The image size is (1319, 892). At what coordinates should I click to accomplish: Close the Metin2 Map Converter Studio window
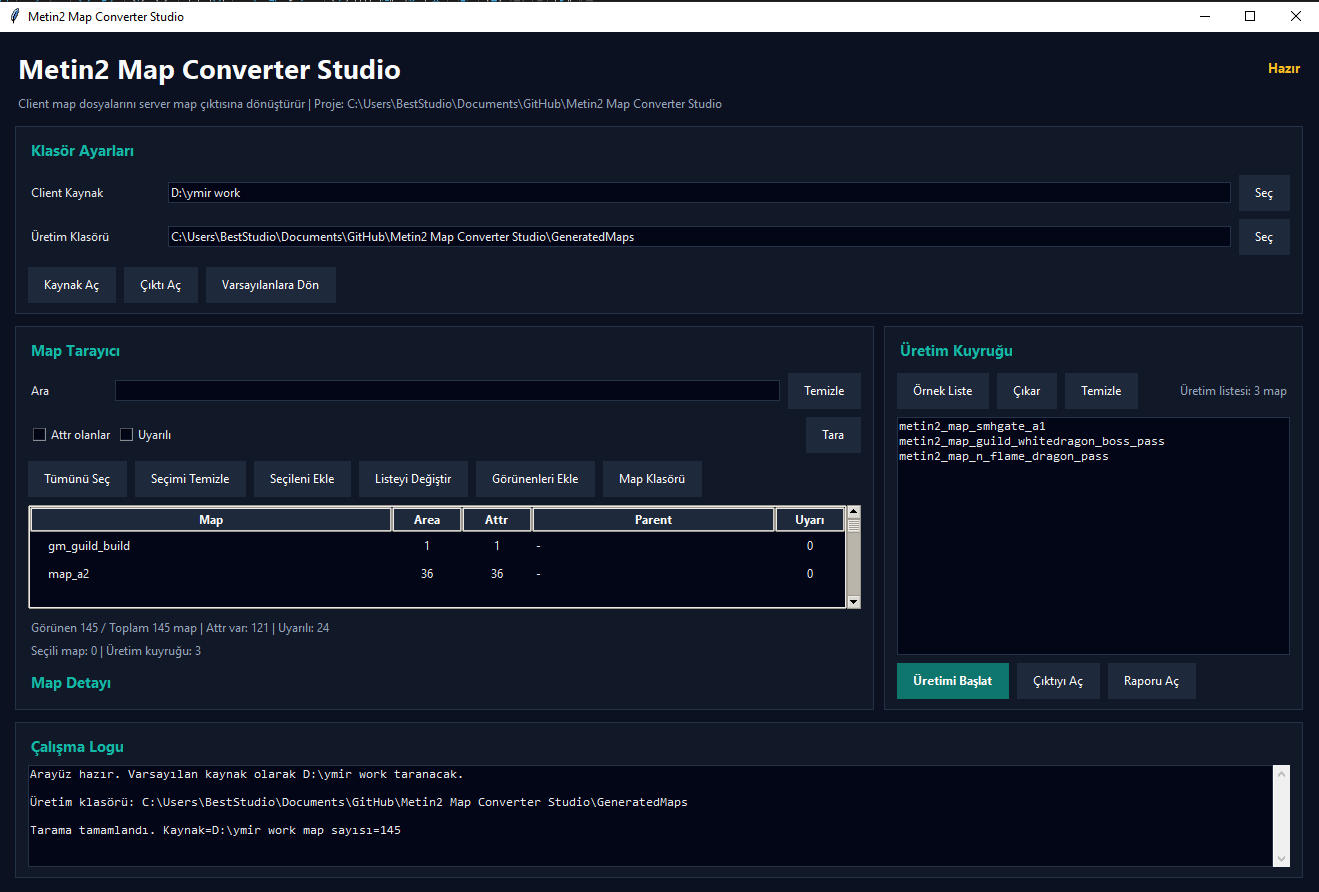pos(1295,16)
